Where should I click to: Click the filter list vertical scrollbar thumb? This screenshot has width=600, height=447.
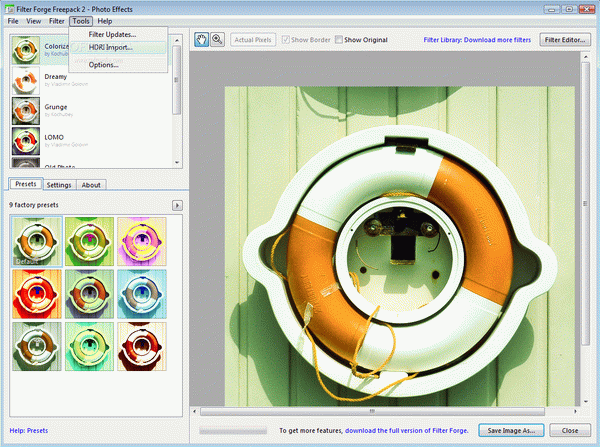point(177,80)
